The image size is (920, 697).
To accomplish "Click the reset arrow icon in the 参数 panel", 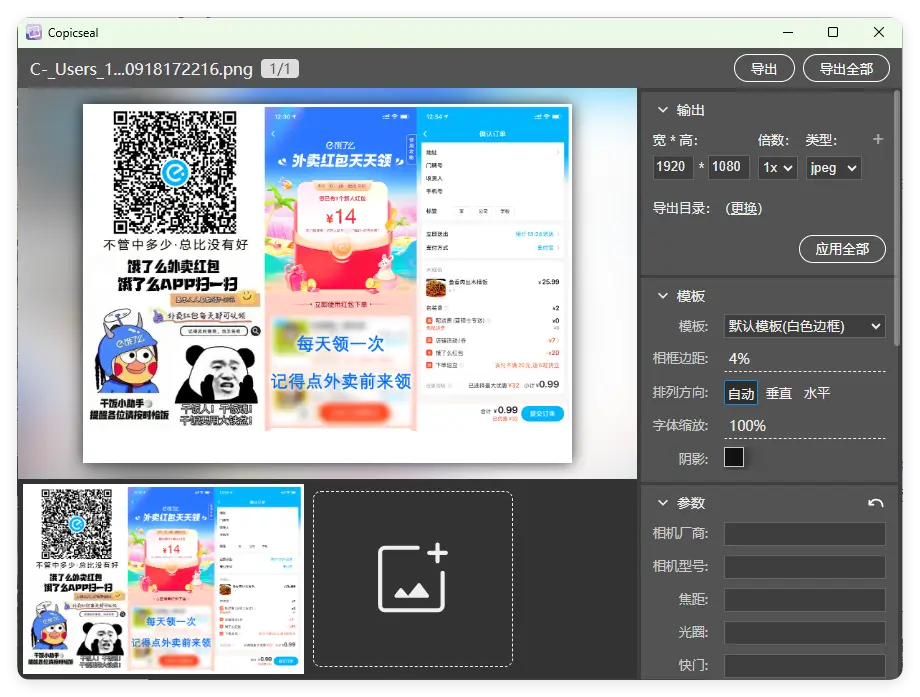I will point(877,502).
